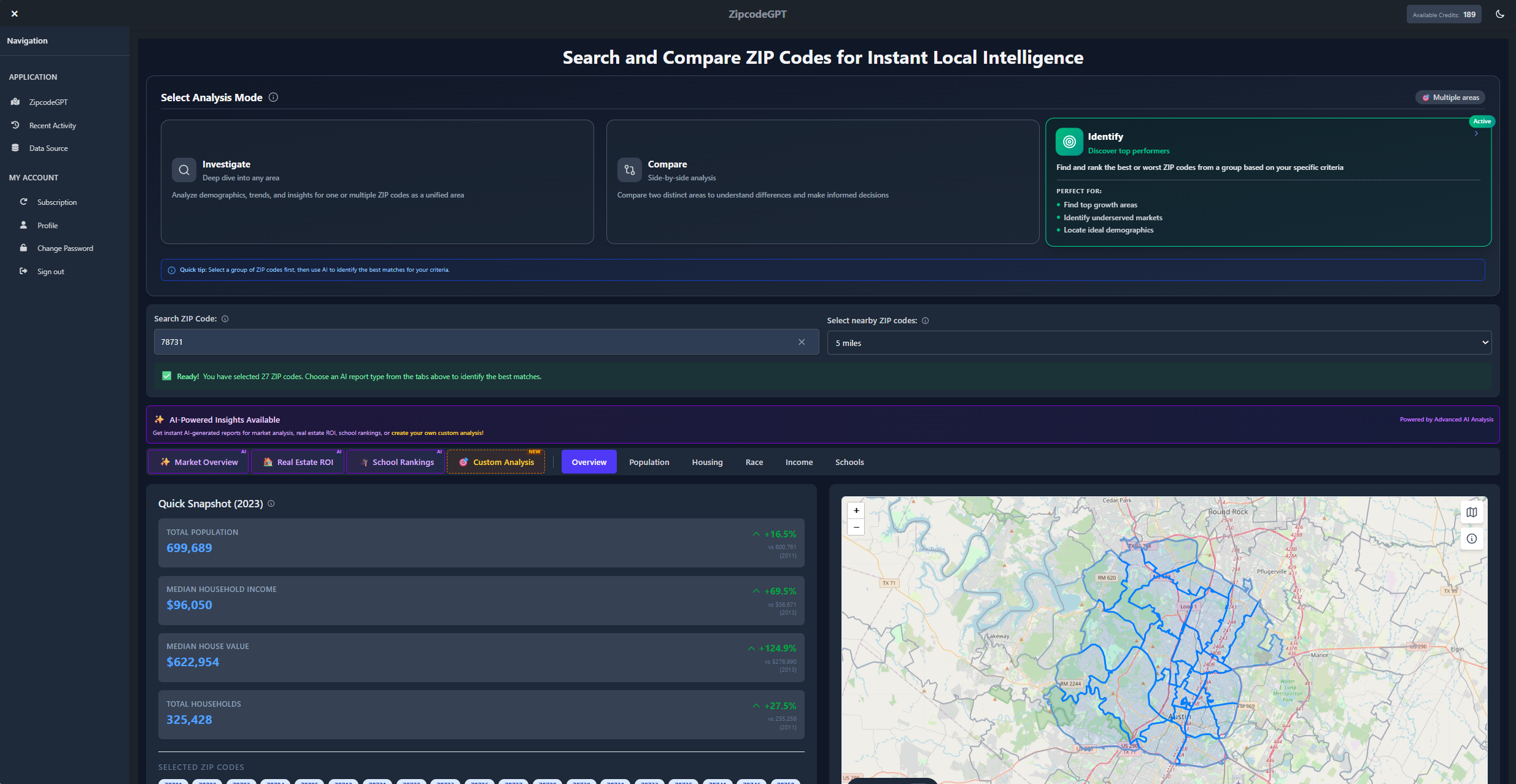The image size is (1516, 784).
Task: Open the 5 miles radius dropdown
Action: click(x=1159, y=343)
